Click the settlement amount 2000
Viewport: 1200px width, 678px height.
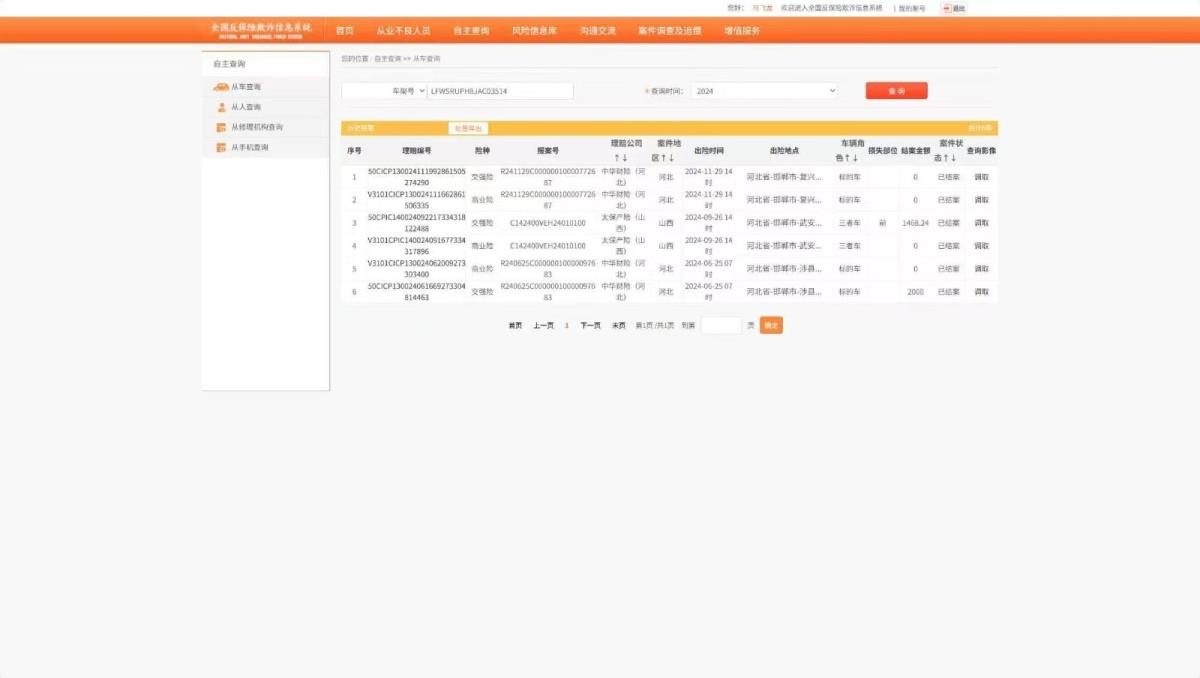point(915,292)
